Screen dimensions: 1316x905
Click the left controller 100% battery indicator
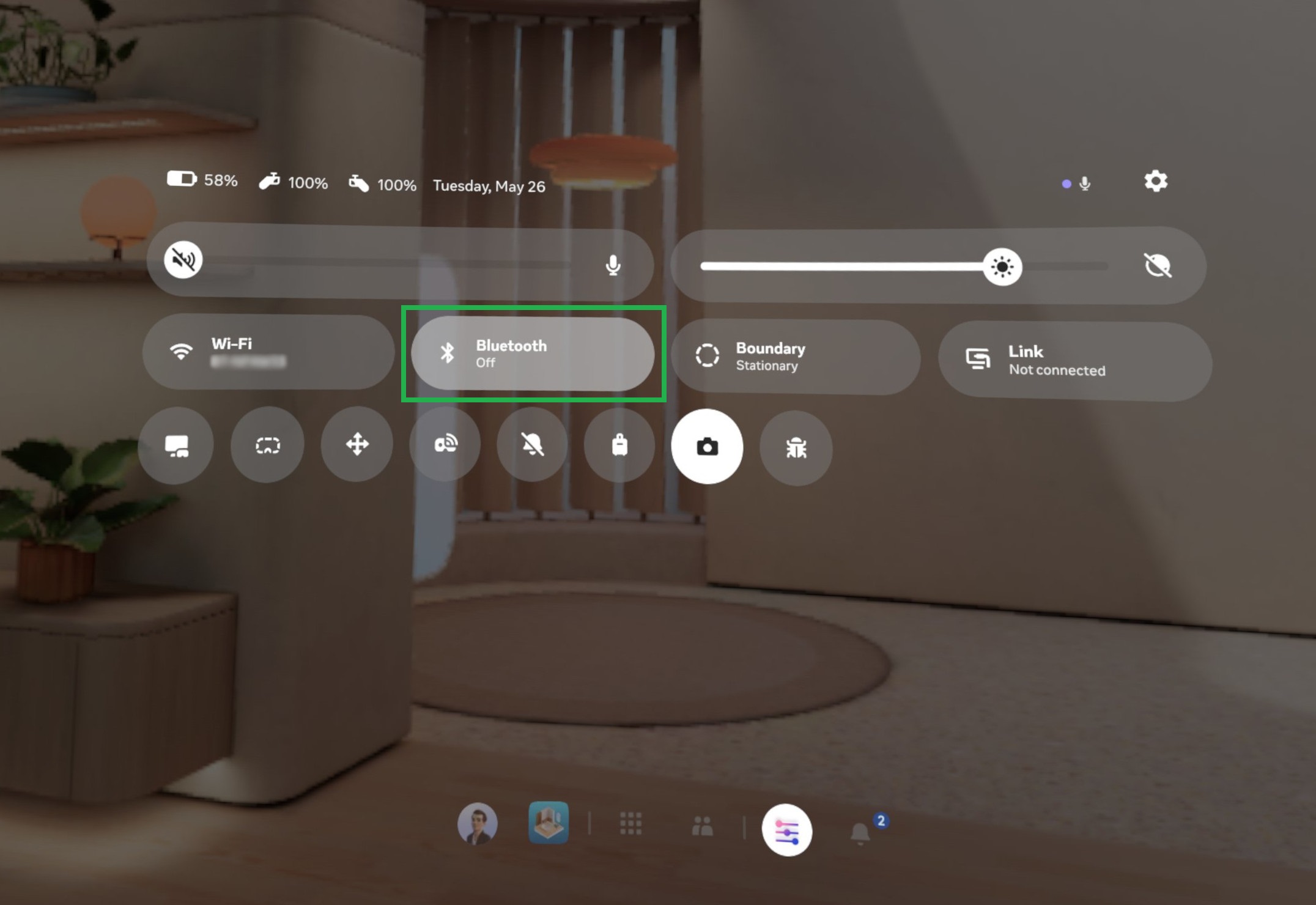pos(293,182)
